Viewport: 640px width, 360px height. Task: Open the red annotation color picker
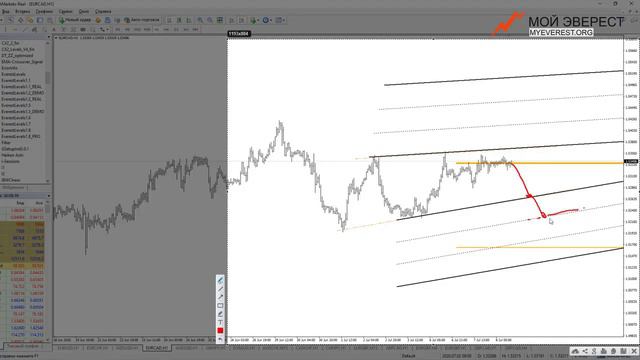[x=220, y=331]
